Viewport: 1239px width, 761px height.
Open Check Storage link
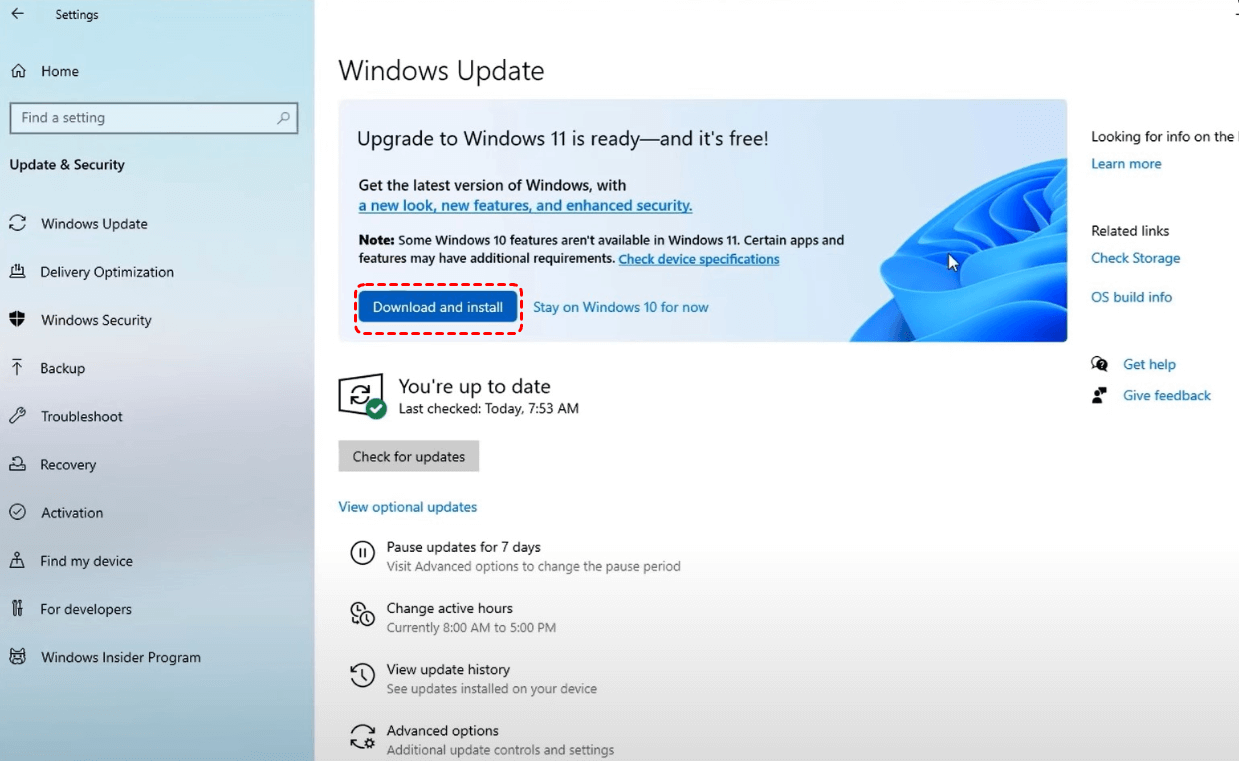1135,258
